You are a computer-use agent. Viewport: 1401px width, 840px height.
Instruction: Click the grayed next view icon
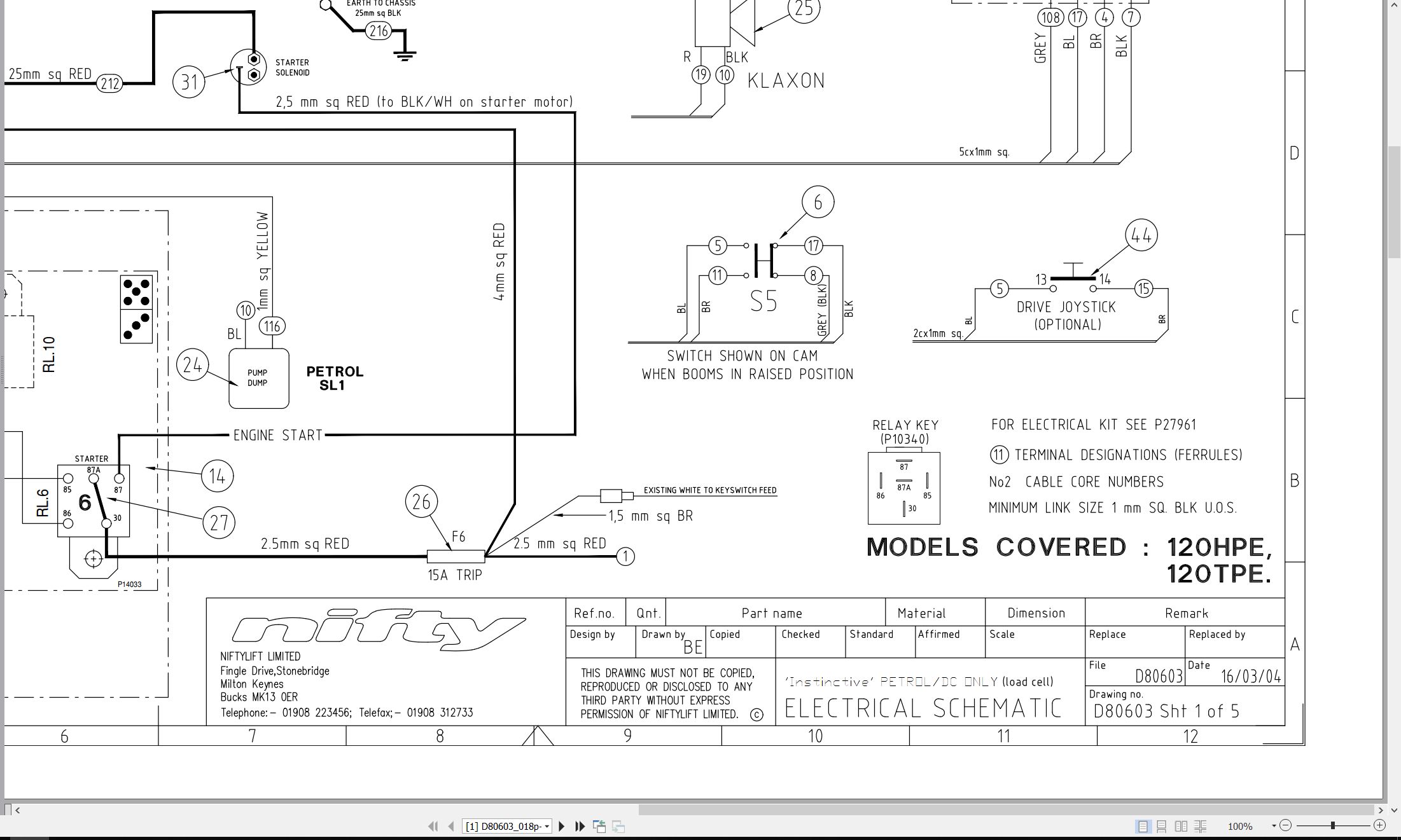(618, 826)
